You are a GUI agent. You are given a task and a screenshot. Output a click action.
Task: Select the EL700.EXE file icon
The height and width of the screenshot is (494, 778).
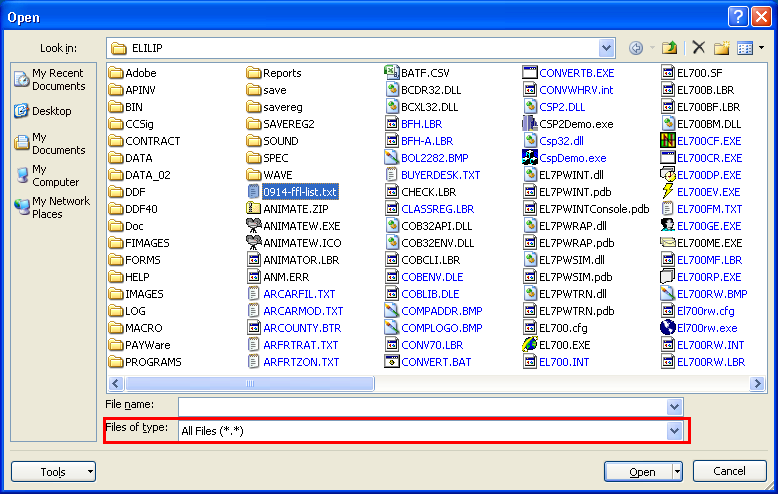tap(529, 344)
